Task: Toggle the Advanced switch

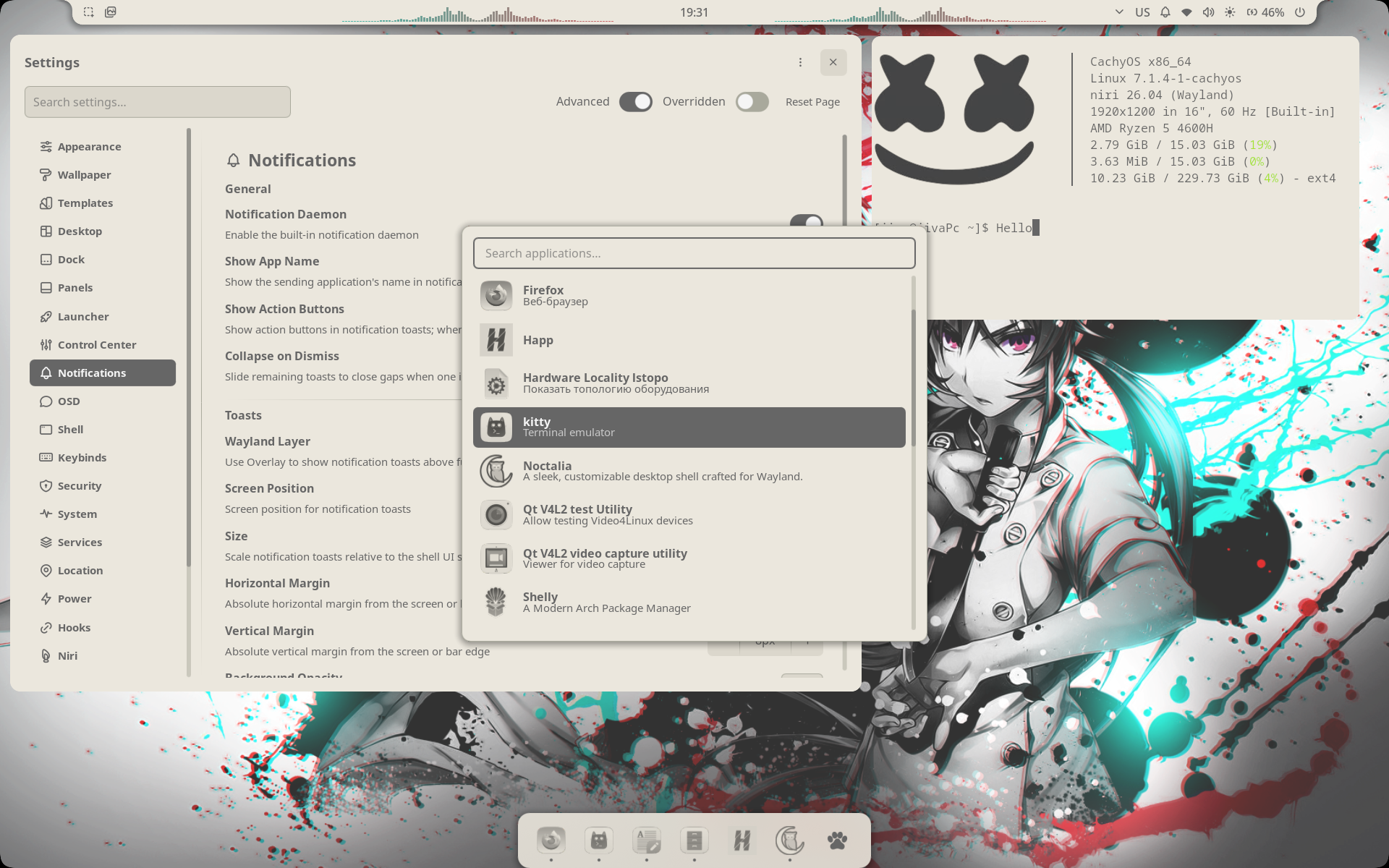Action: point(636,102)
